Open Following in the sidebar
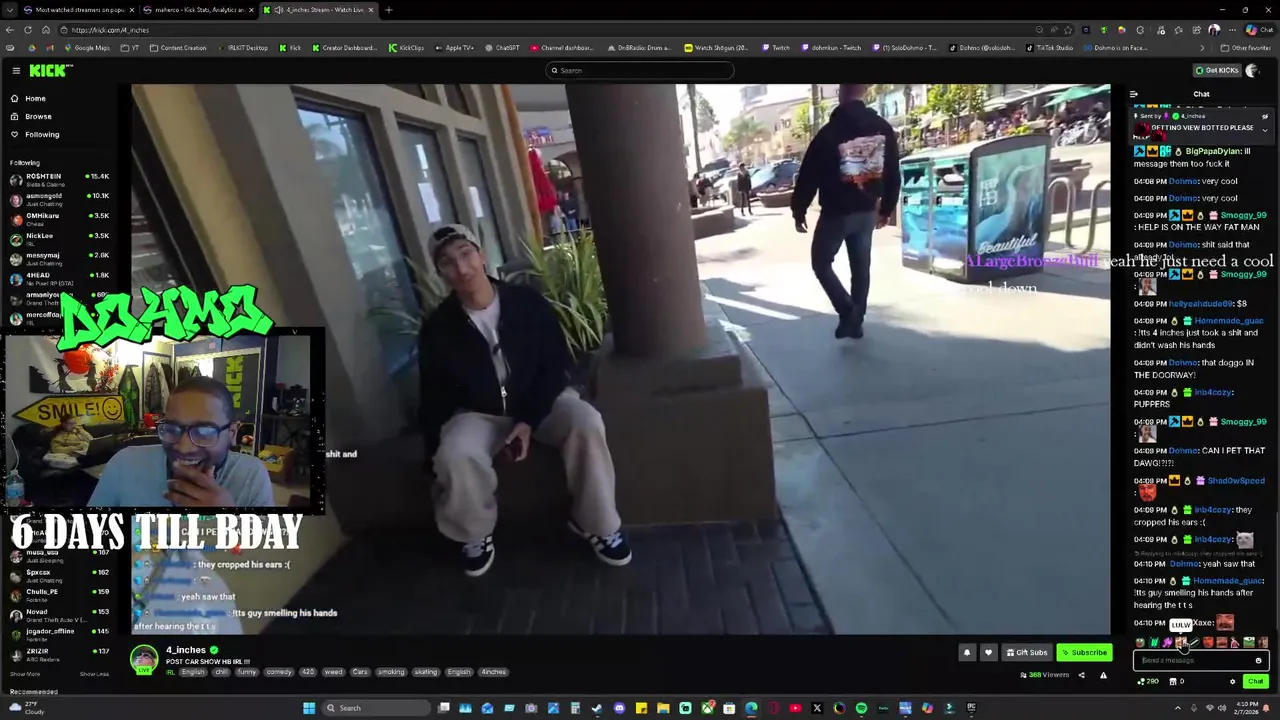Viewport: 1280px width, 720px height. [x=42, y=134]
